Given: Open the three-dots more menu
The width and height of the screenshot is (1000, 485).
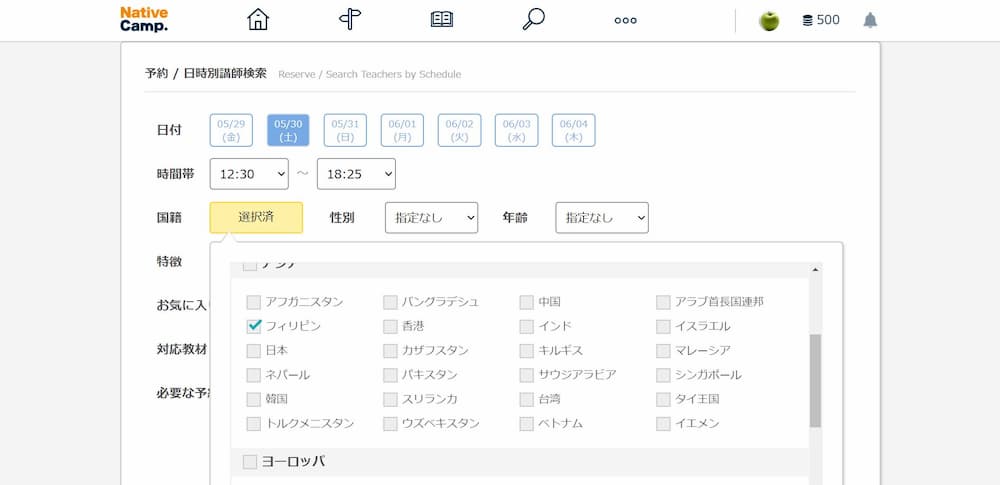Looking at the screenshot, I should (x=626, y=20).
